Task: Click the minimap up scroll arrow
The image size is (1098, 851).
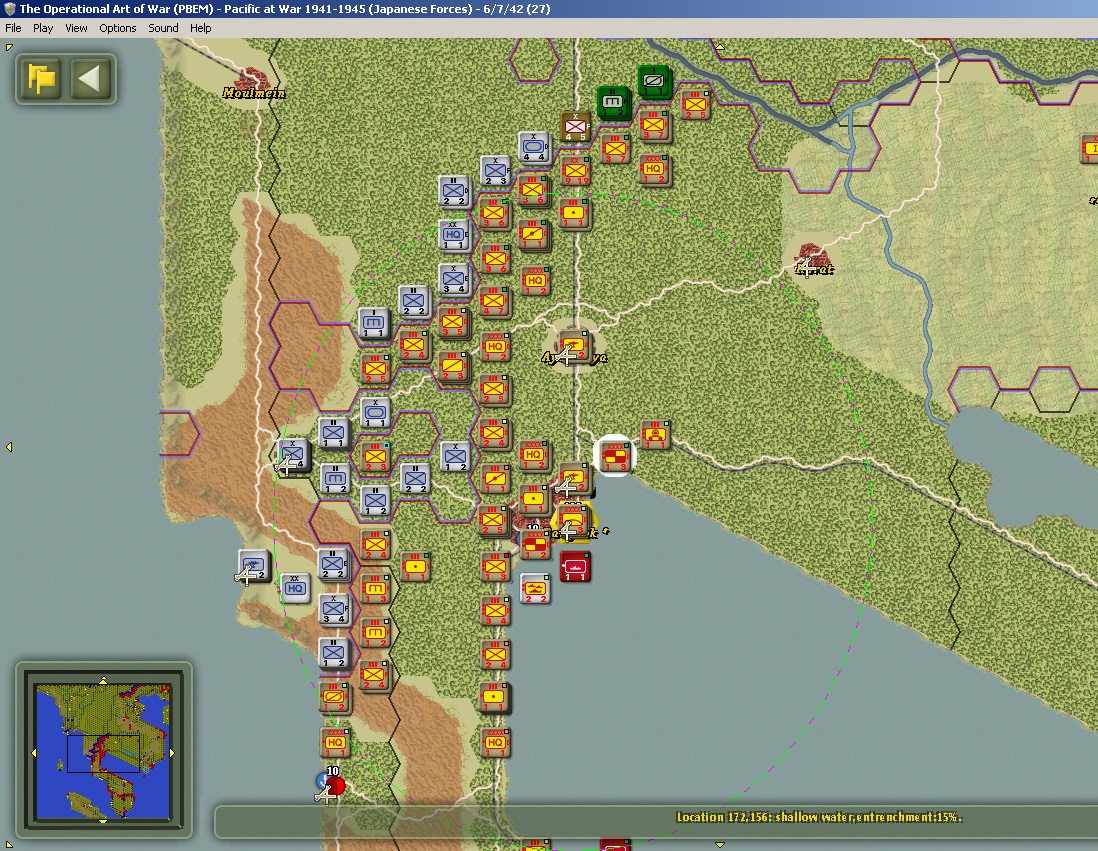Action: 103,680
